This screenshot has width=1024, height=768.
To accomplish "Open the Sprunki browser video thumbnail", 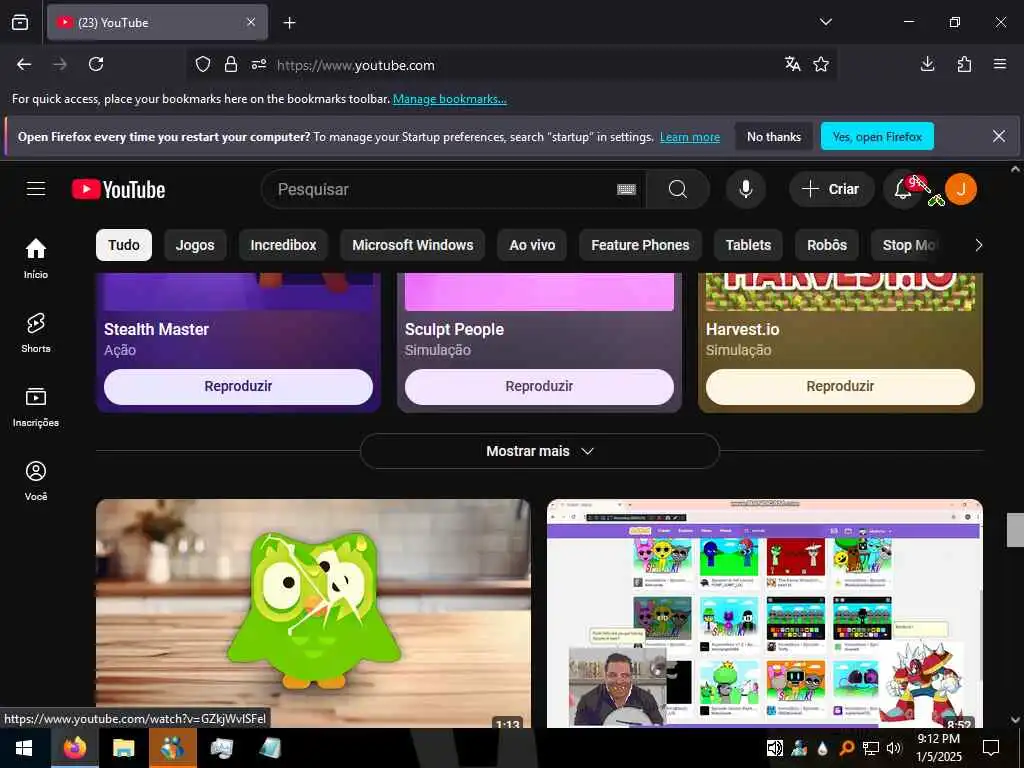I will tap(765, 613).
